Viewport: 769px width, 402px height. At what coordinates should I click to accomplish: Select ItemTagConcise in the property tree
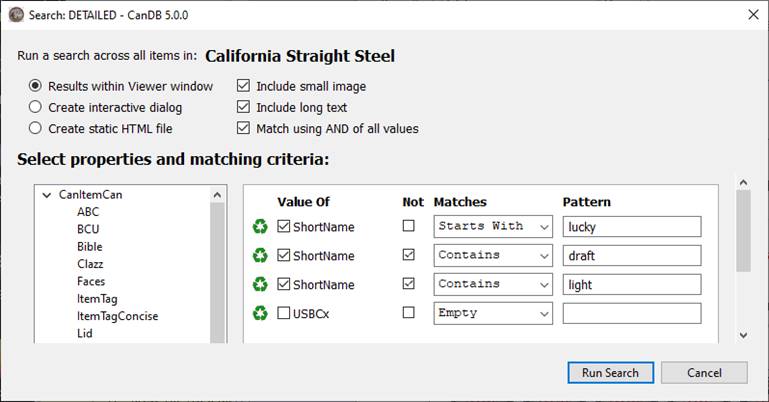coord(117,316)
